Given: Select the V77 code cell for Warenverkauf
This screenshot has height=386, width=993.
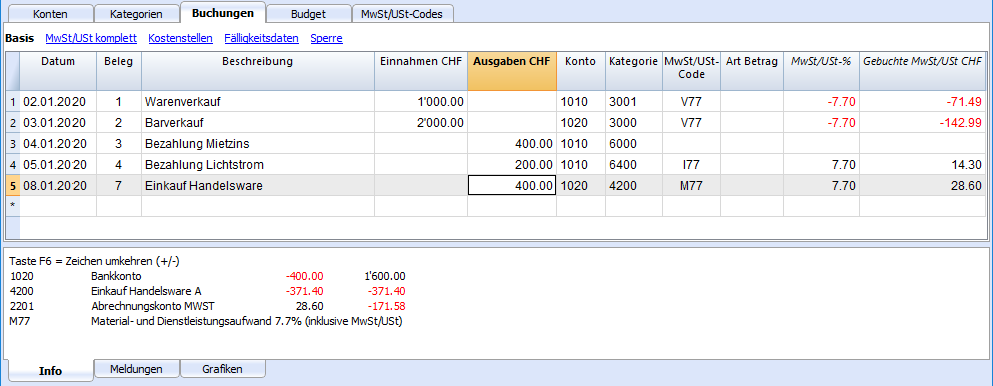Looking at the screenshot, I should pos(692,101).
